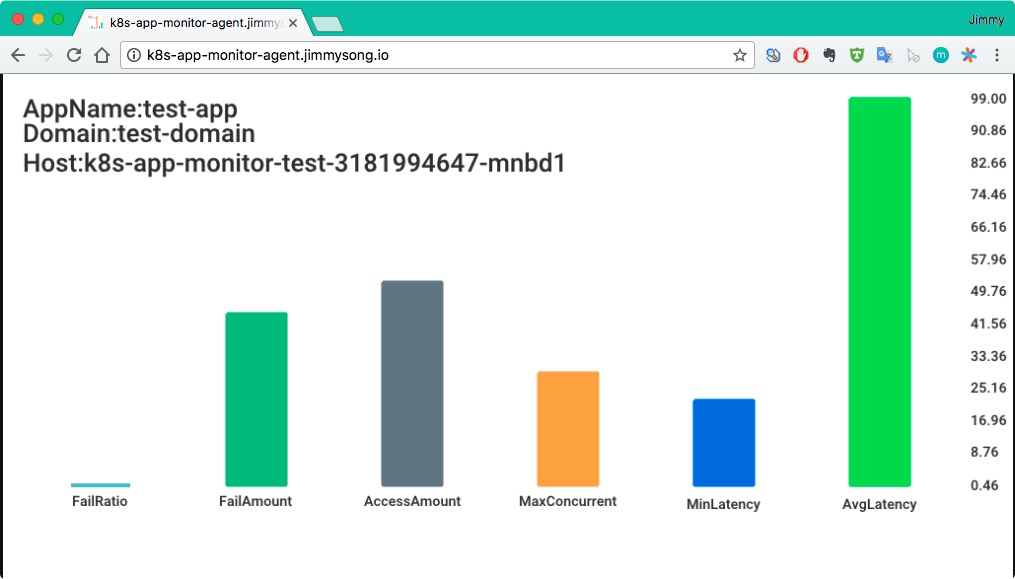Open Chrome three-dot menu

tap(996, 56)
